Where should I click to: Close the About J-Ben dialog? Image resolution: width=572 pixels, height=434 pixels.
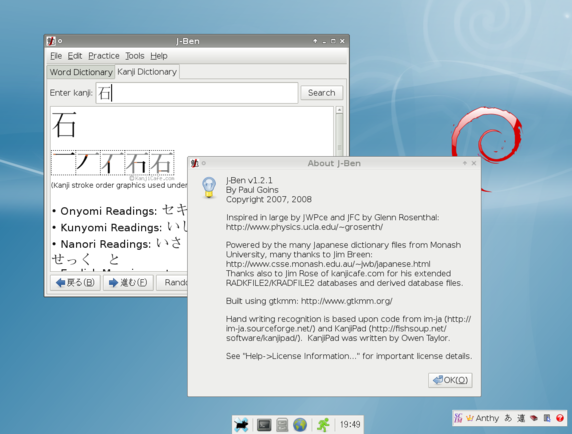(474, 163)
